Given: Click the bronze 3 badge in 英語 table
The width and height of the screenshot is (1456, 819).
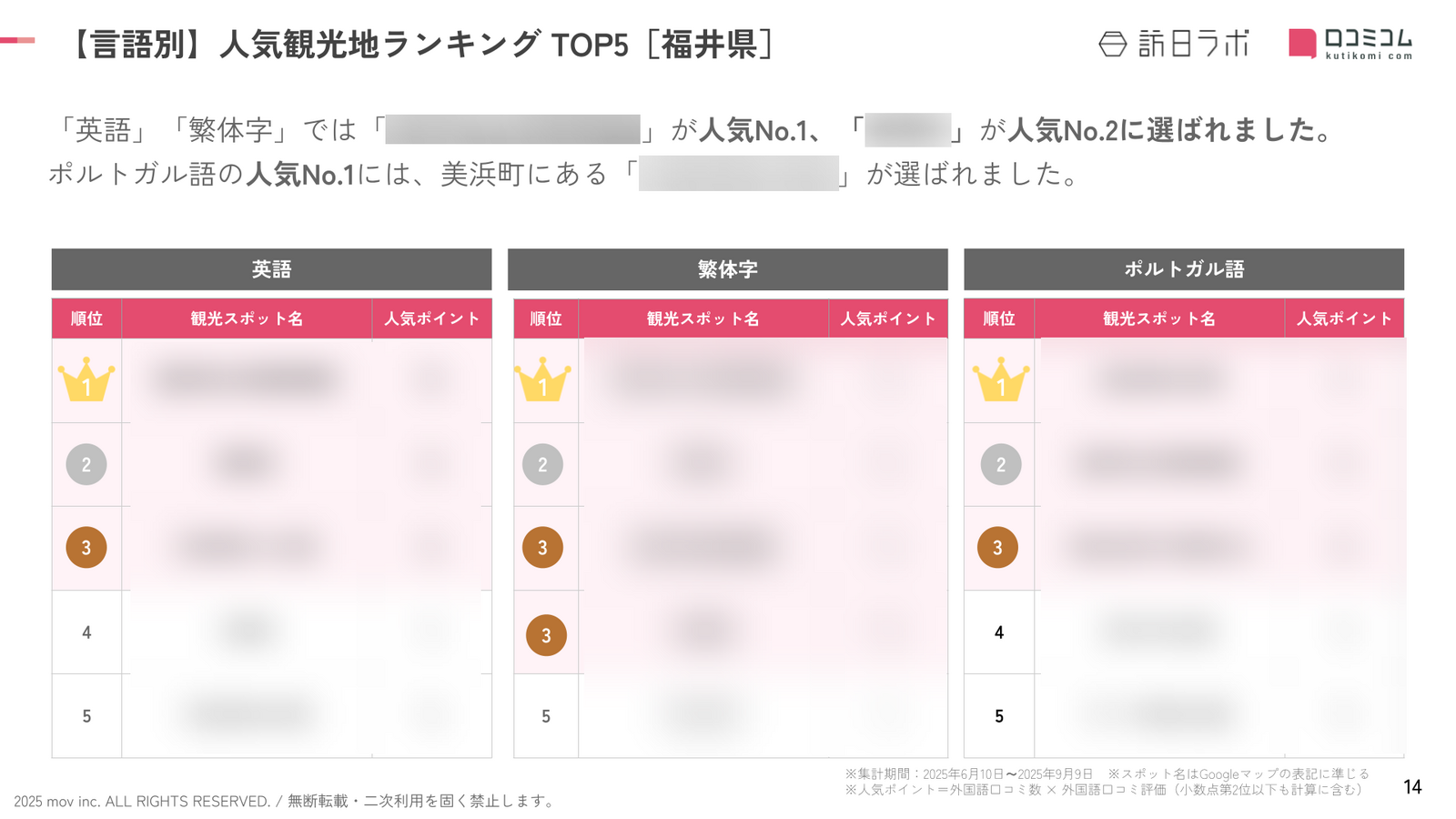Looking at the screenshot, I should 86,548.
